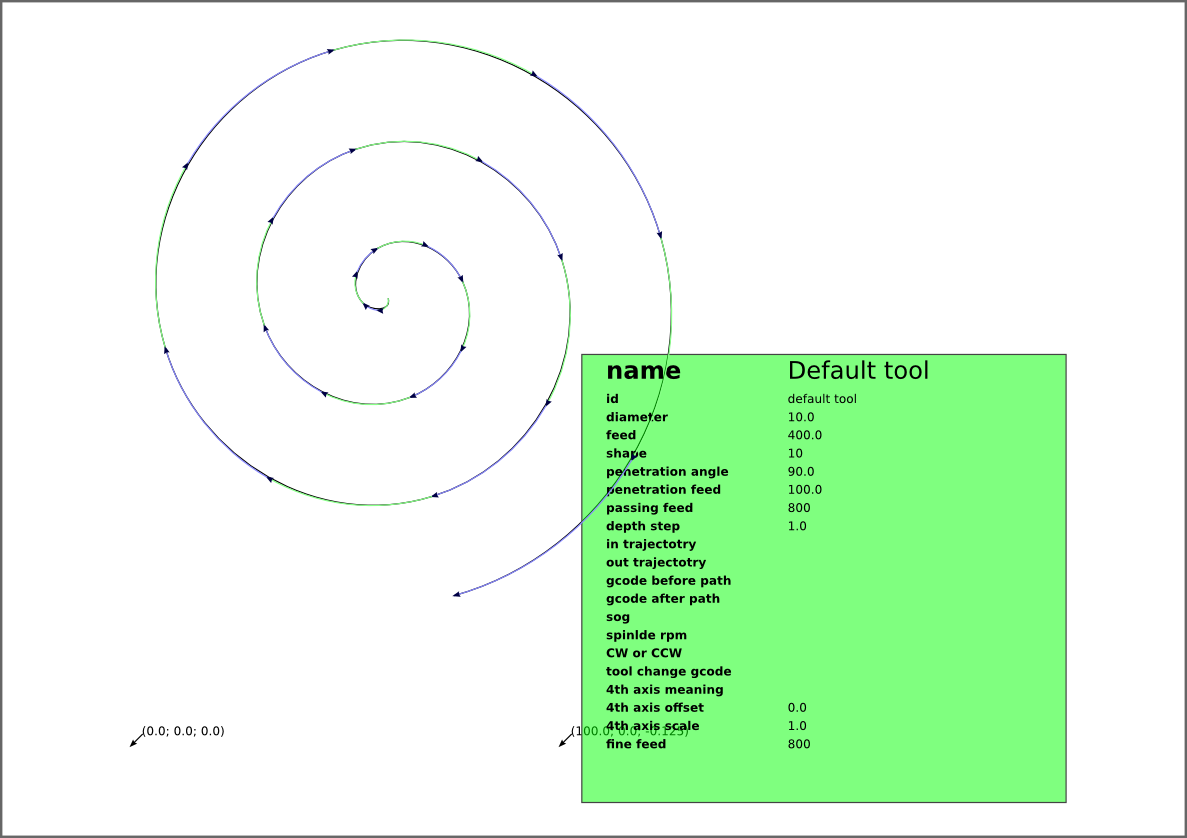
Task: Click the "gcode before path" label
Action: click(668, 581)
